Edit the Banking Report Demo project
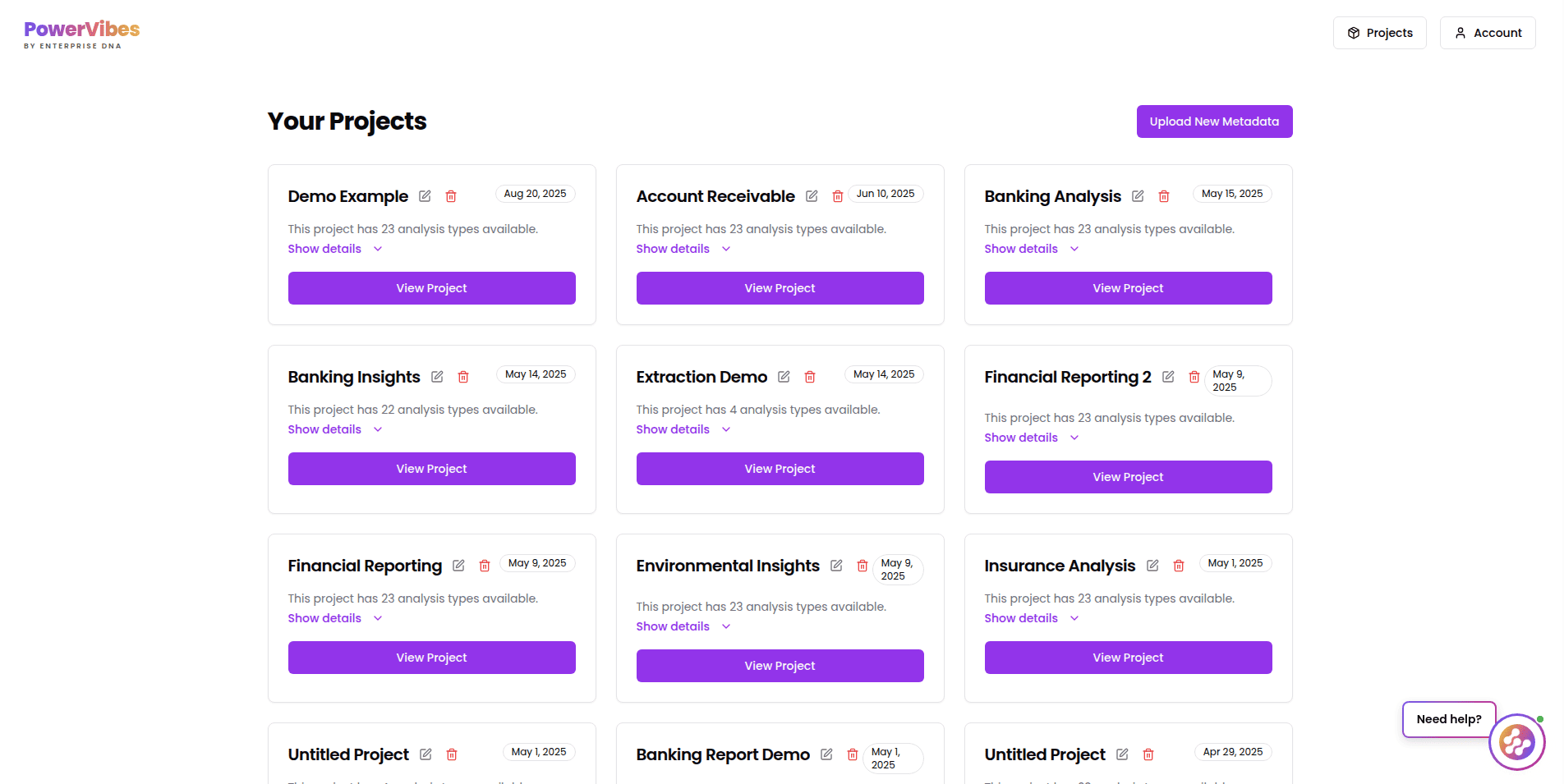 pyautogui.click(x=826, y=754)
